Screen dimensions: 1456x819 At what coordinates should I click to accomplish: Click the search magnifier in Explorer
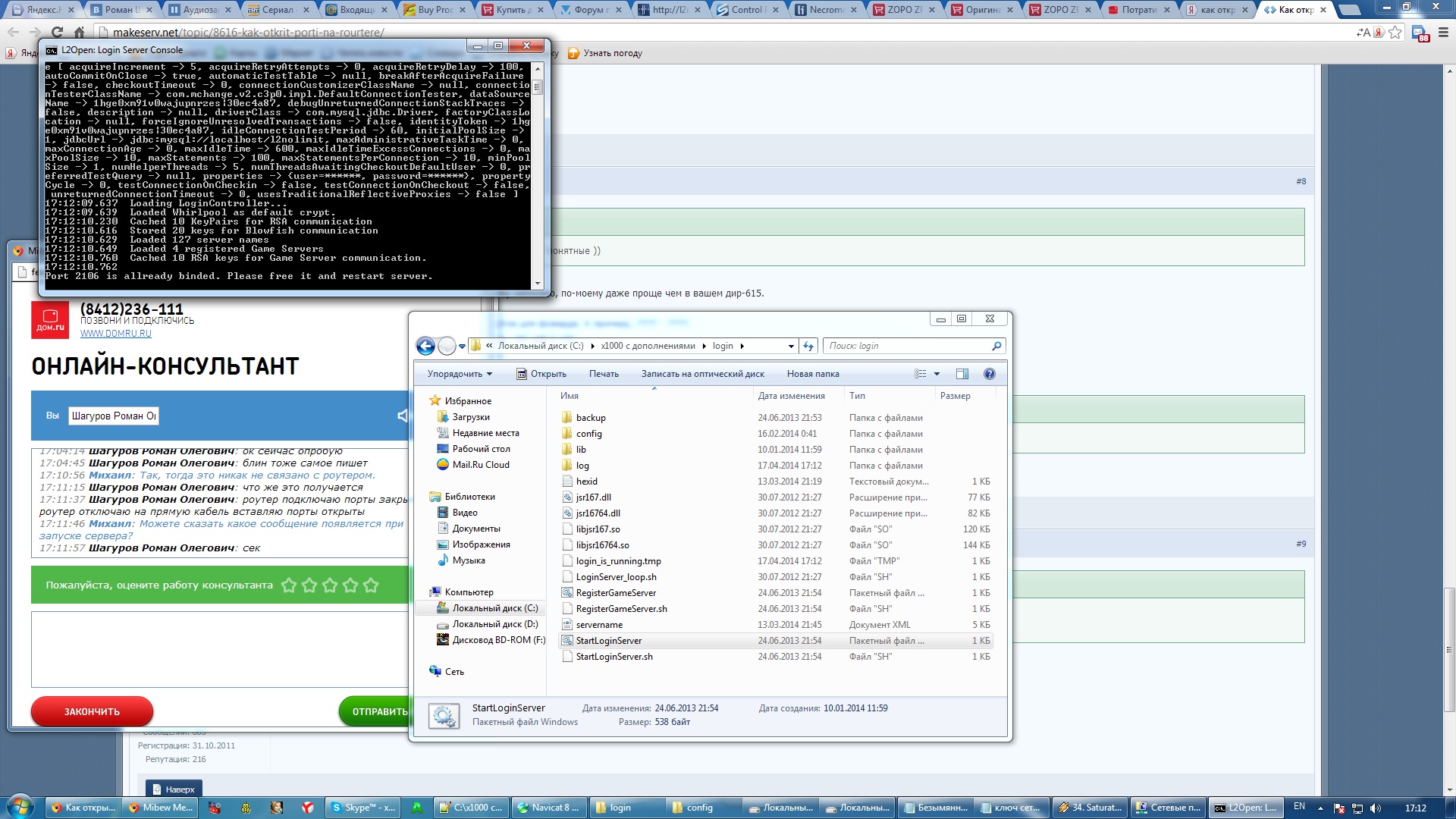tap(996, 346)
